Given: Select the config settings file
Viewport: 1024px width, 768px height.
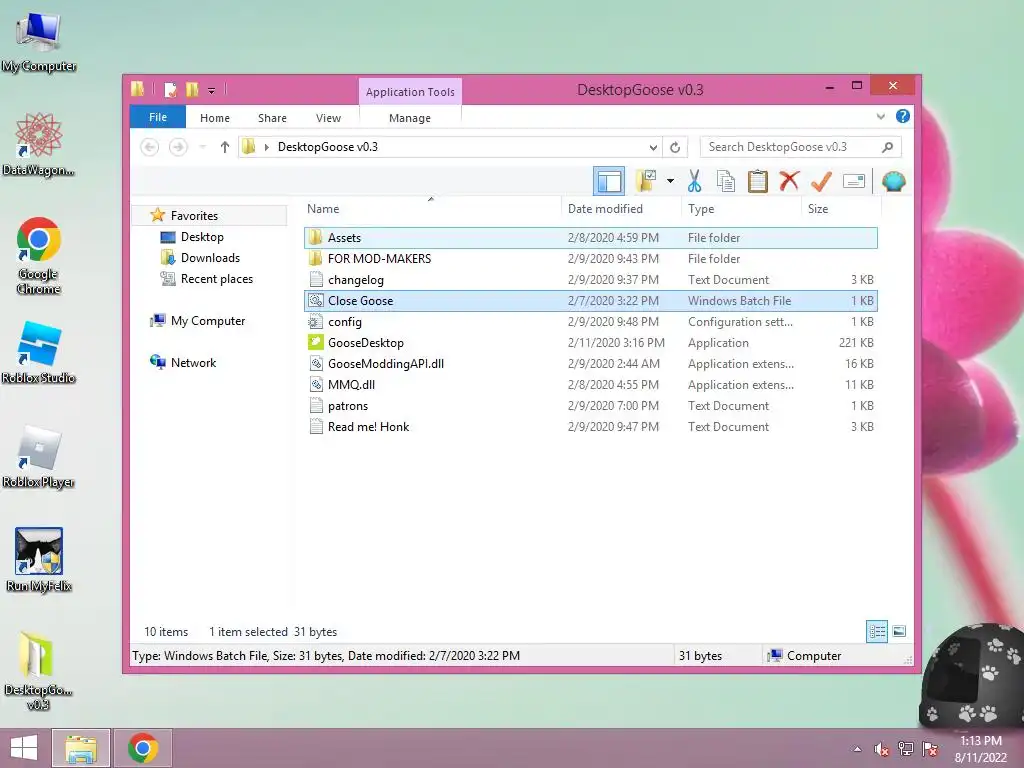Looking at the screenshot, I should pyautogui.click(x=590, y=321).
